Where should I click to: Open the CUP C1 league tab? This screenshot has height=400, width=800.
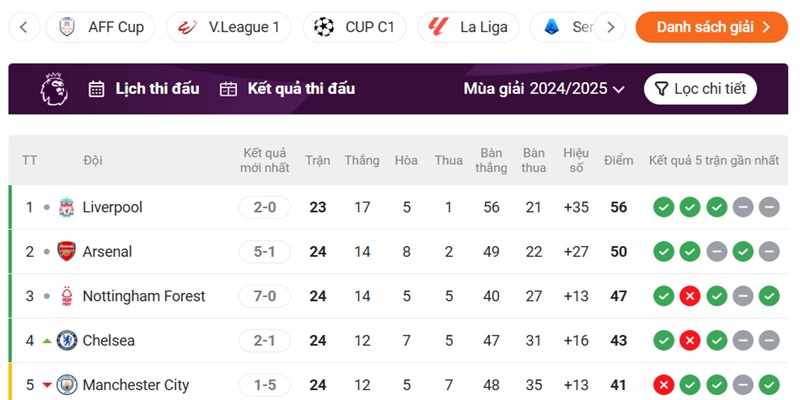354,27
